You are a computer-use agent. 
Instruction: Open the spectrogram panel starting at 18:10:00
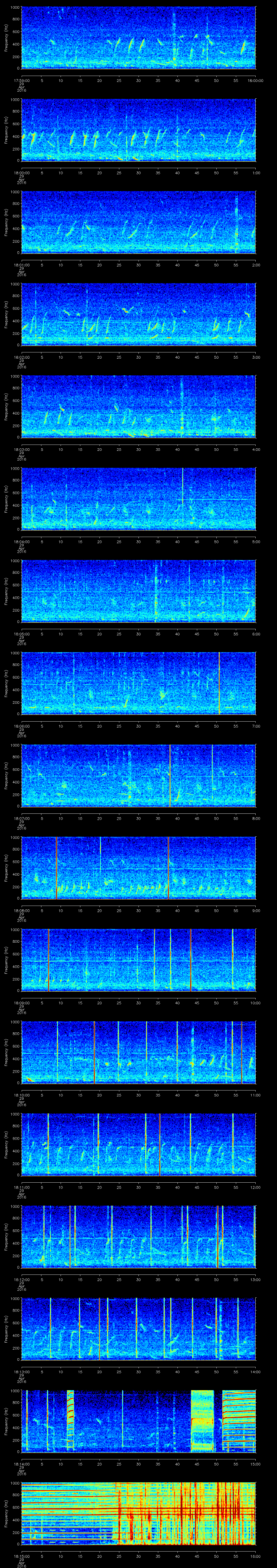[x=139, y=1052]
